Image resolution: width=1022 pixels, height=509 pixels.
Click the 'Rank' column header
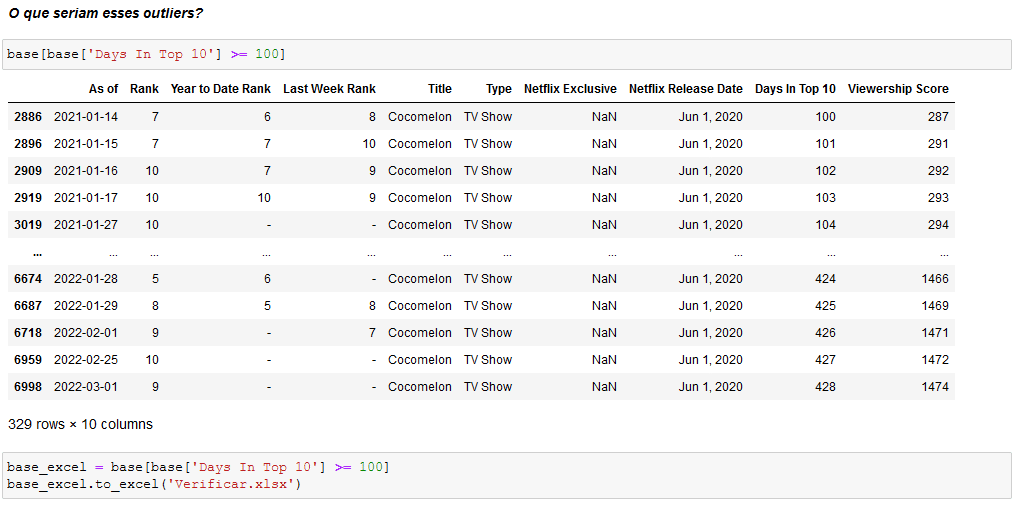144,89
